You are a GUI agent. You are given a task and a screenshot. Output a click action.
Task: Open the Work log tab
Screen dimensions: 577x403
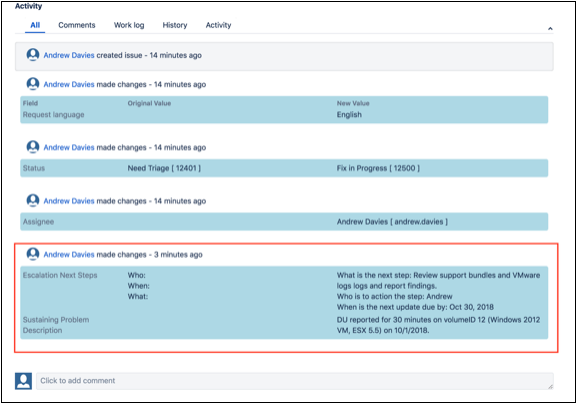point(129,25)
